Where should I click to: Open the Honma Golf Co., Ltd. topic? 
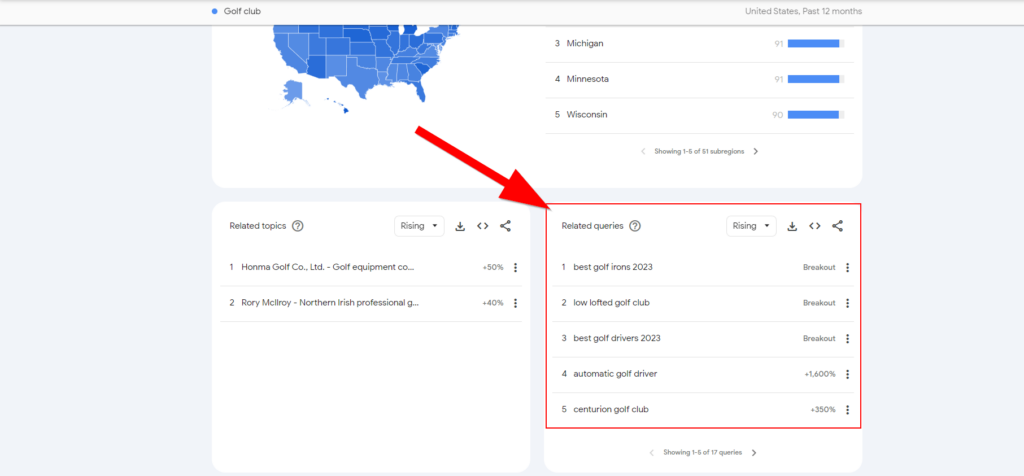pyautogui.click(x=327, y=268)
